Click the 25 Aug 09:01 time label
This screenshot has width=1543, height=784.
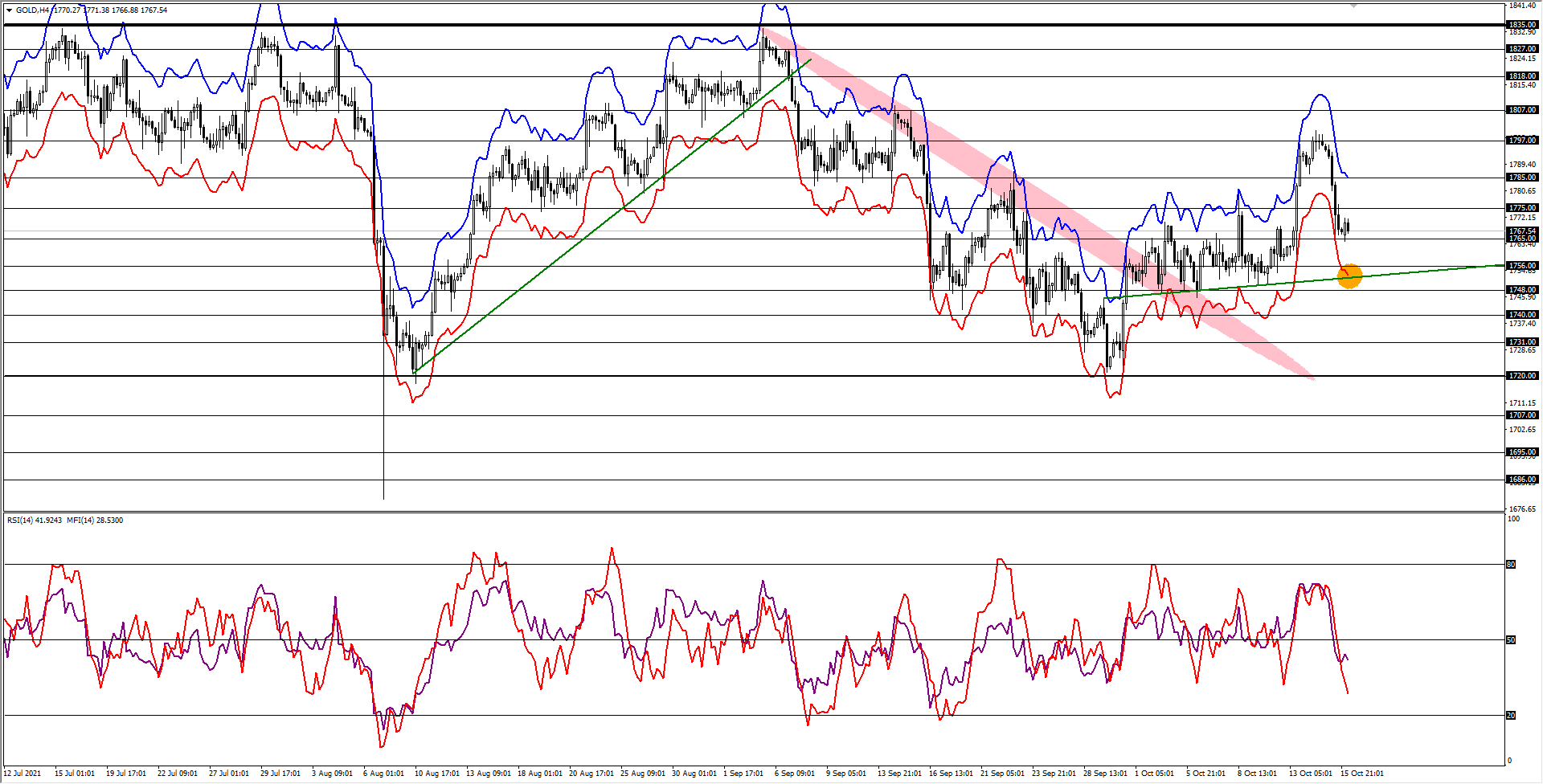coord(643,774)
